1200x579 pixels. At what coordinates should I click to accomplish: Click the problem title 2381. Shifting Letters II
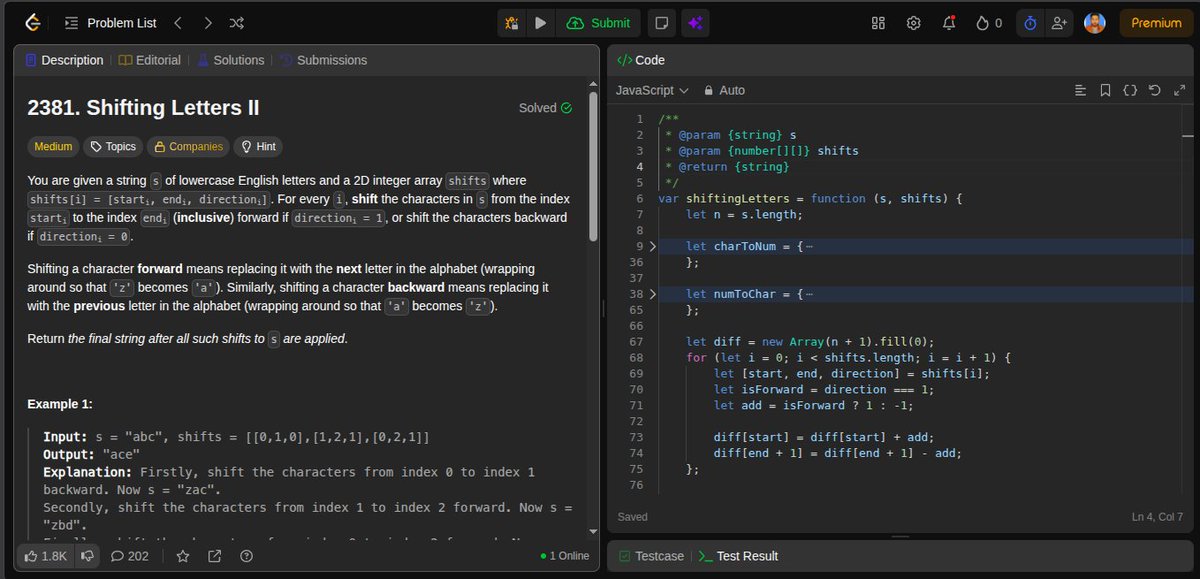click(143, 108)
